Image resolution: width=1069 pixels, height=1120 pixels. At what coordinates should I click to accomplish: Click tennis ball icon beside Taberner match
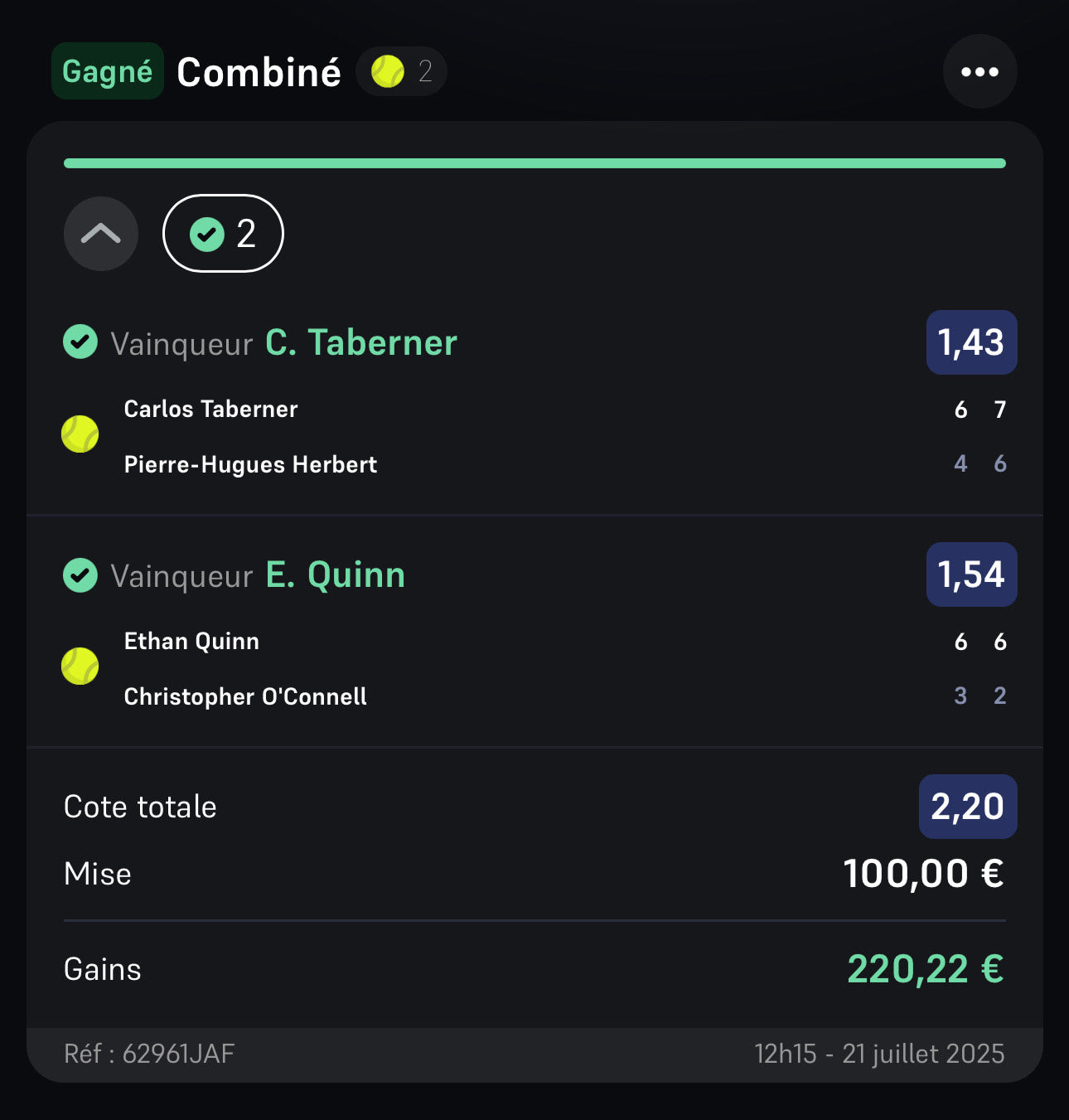tap(80, 434)
